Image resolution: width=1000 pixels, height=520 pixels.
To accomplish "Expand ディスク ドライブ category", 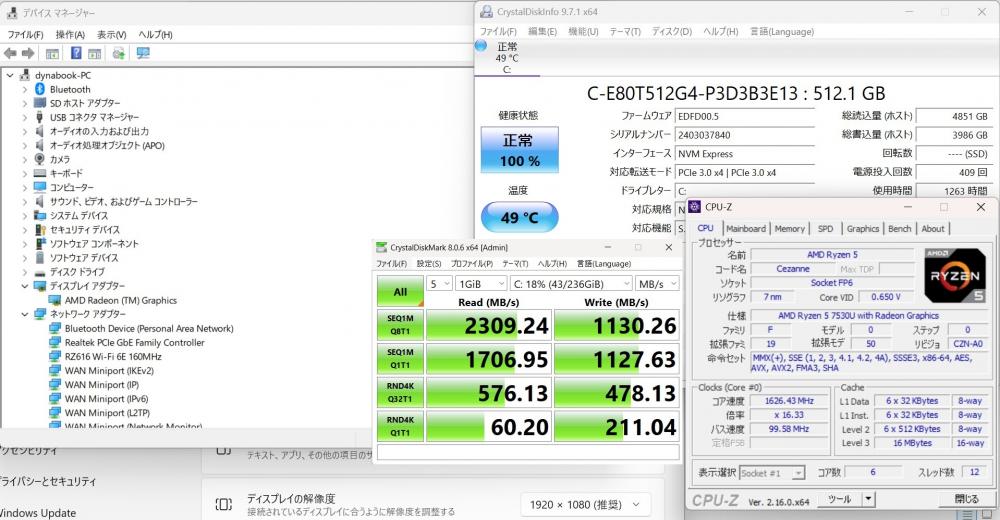I will click(x=25, y=272).
